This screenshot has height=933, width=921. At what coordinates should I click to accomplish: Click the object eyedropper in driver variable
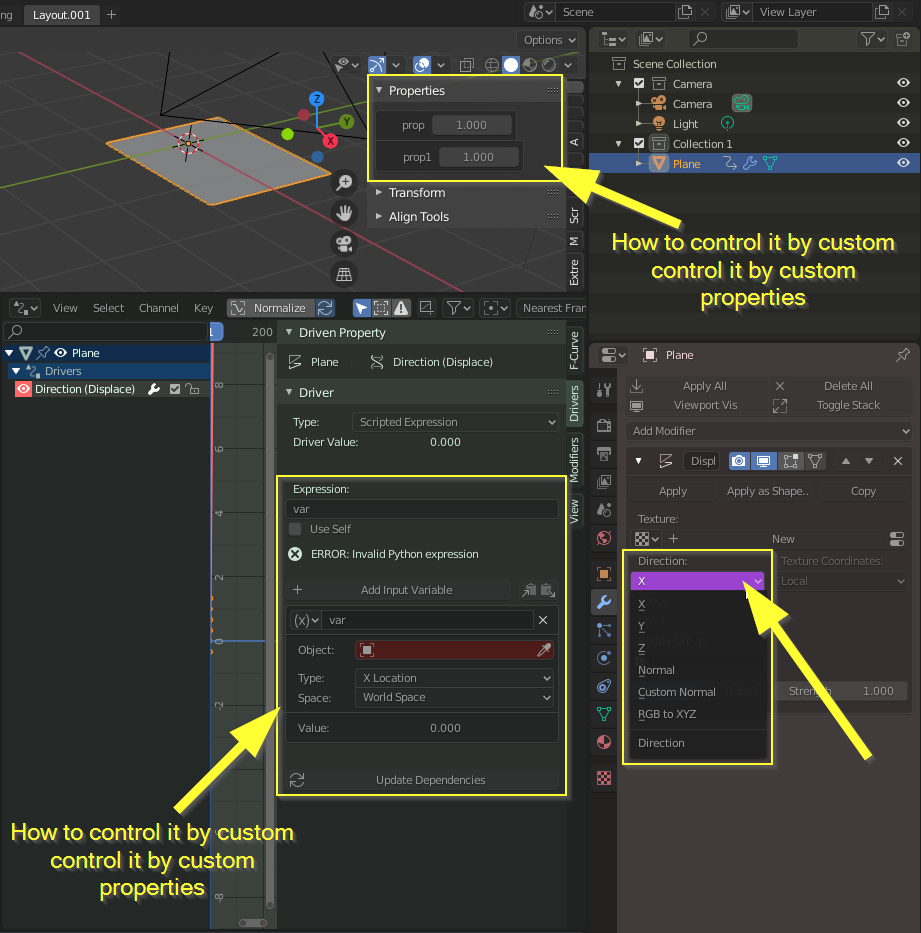click(x=543, y=650)
